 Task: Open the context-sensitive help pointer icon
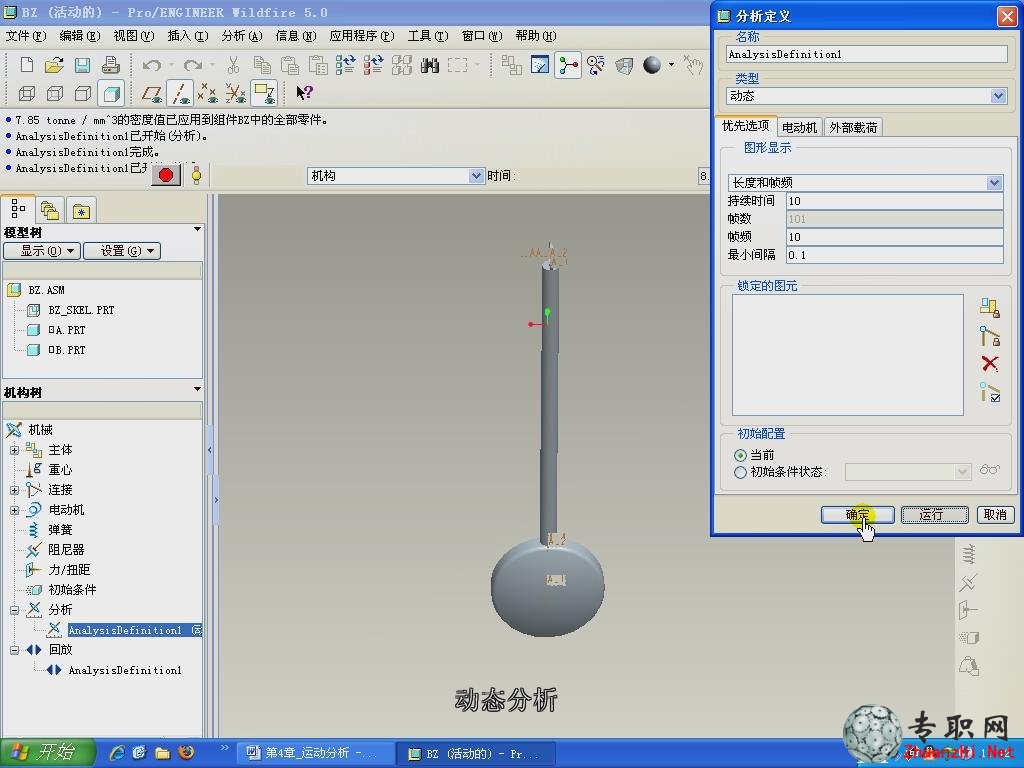(x=304, y=93)
